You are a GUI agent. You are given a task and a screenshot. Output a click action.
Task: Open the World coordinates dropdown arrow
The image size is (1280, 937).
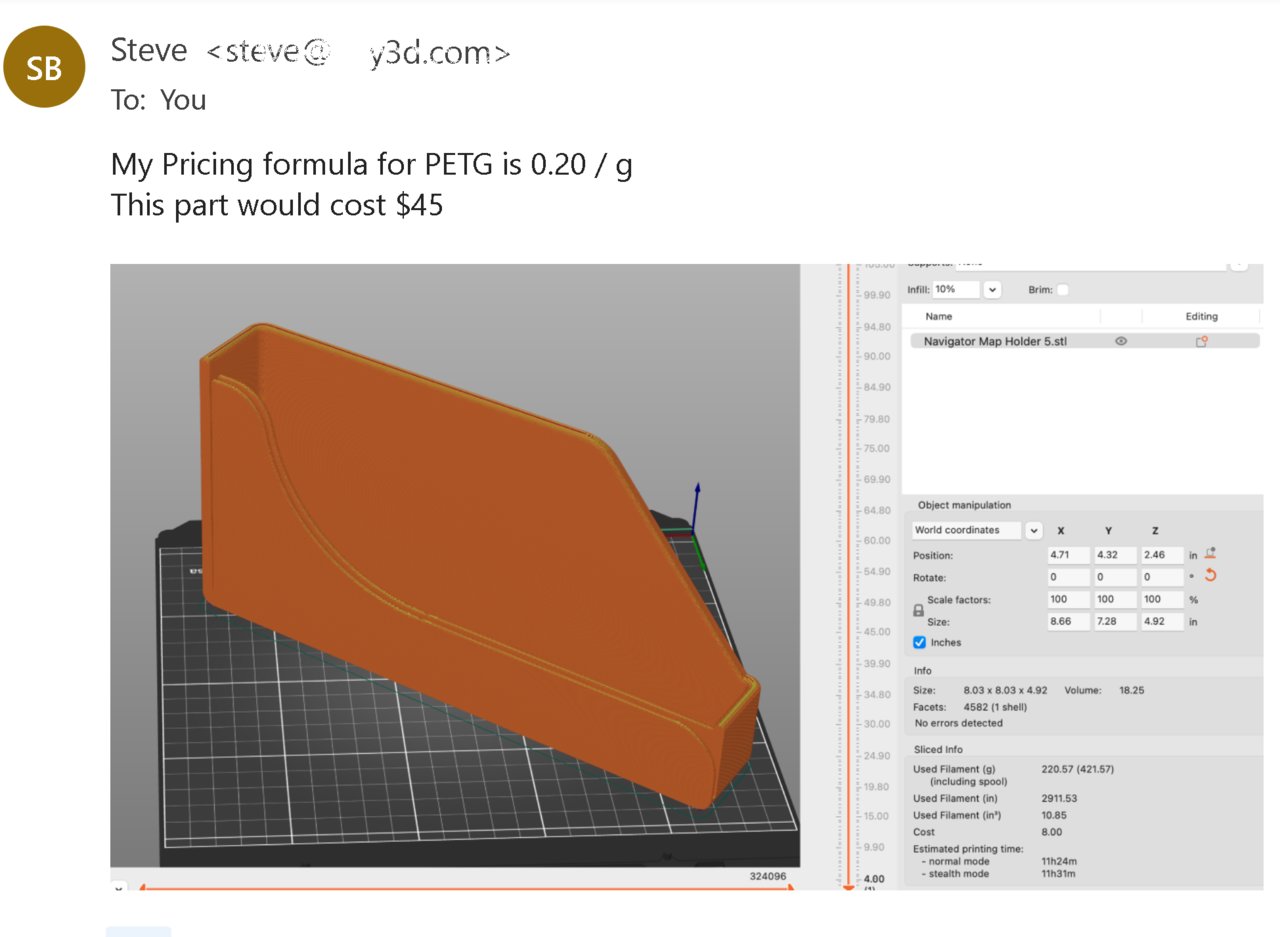(x=1033, y=531)
